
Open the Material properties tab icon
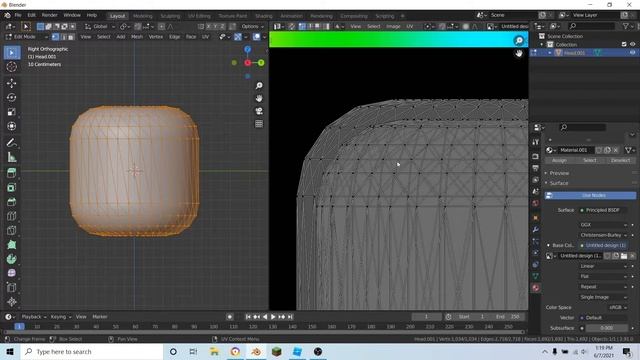click(x=536, y=288)
